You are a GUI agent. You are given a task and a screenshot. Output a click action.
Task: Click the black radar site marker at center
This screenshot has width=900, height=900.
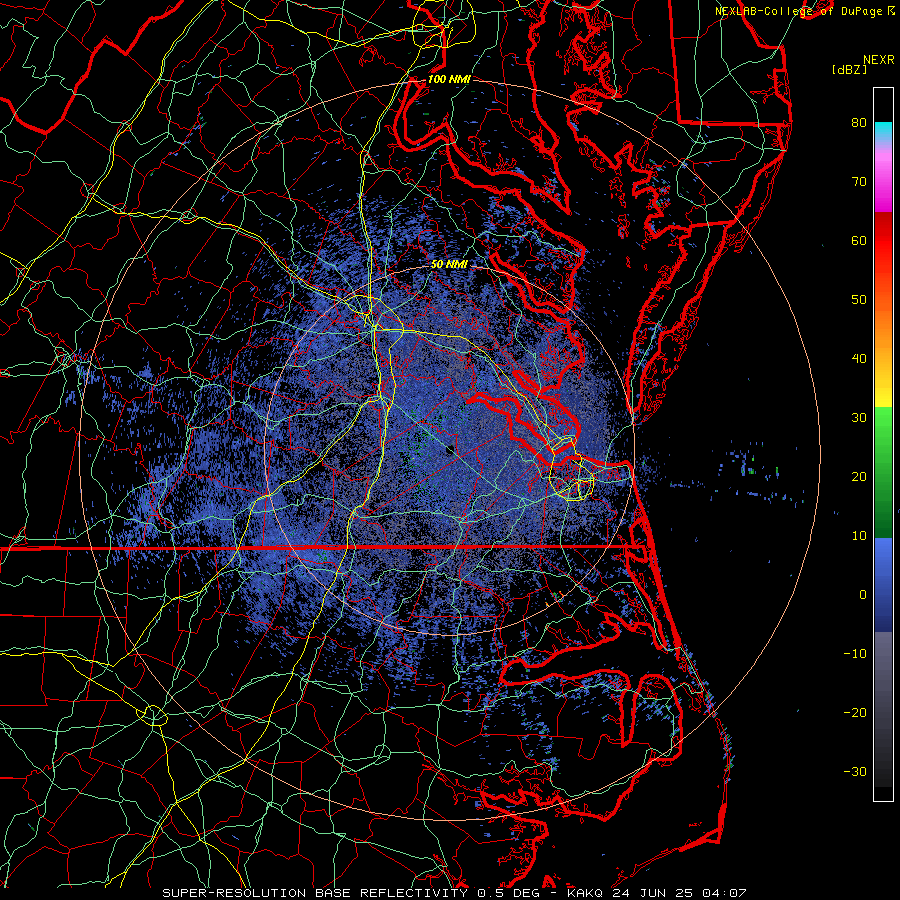[x=450, y=449]
